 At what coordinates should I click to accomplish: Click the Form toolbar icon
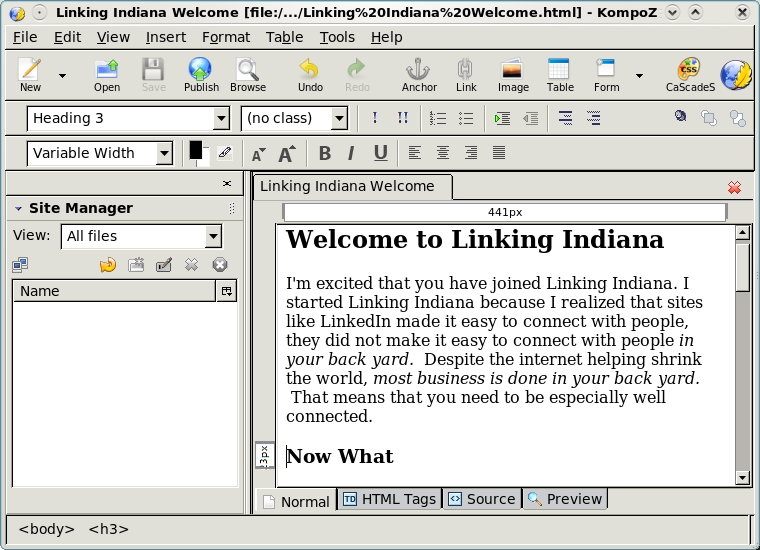click(606, 68)
